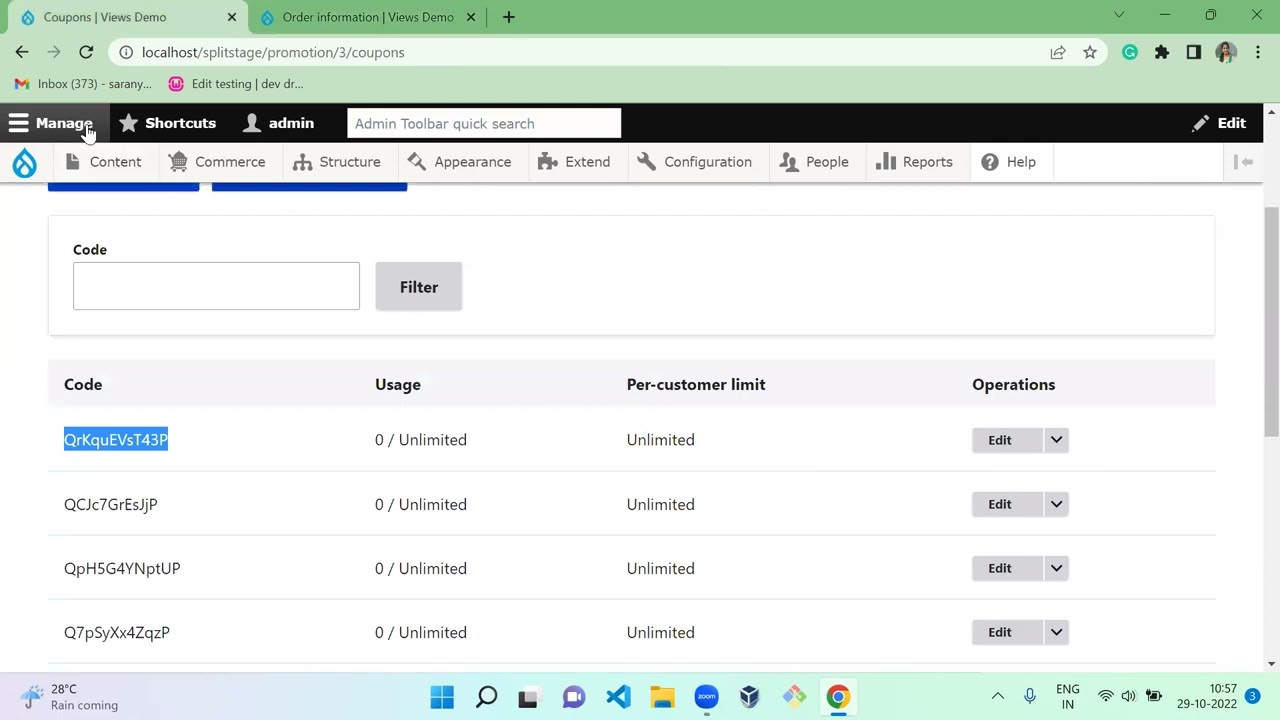Open Gmail Inbox bookmark

pyautogui.click(x=83, y=84)
